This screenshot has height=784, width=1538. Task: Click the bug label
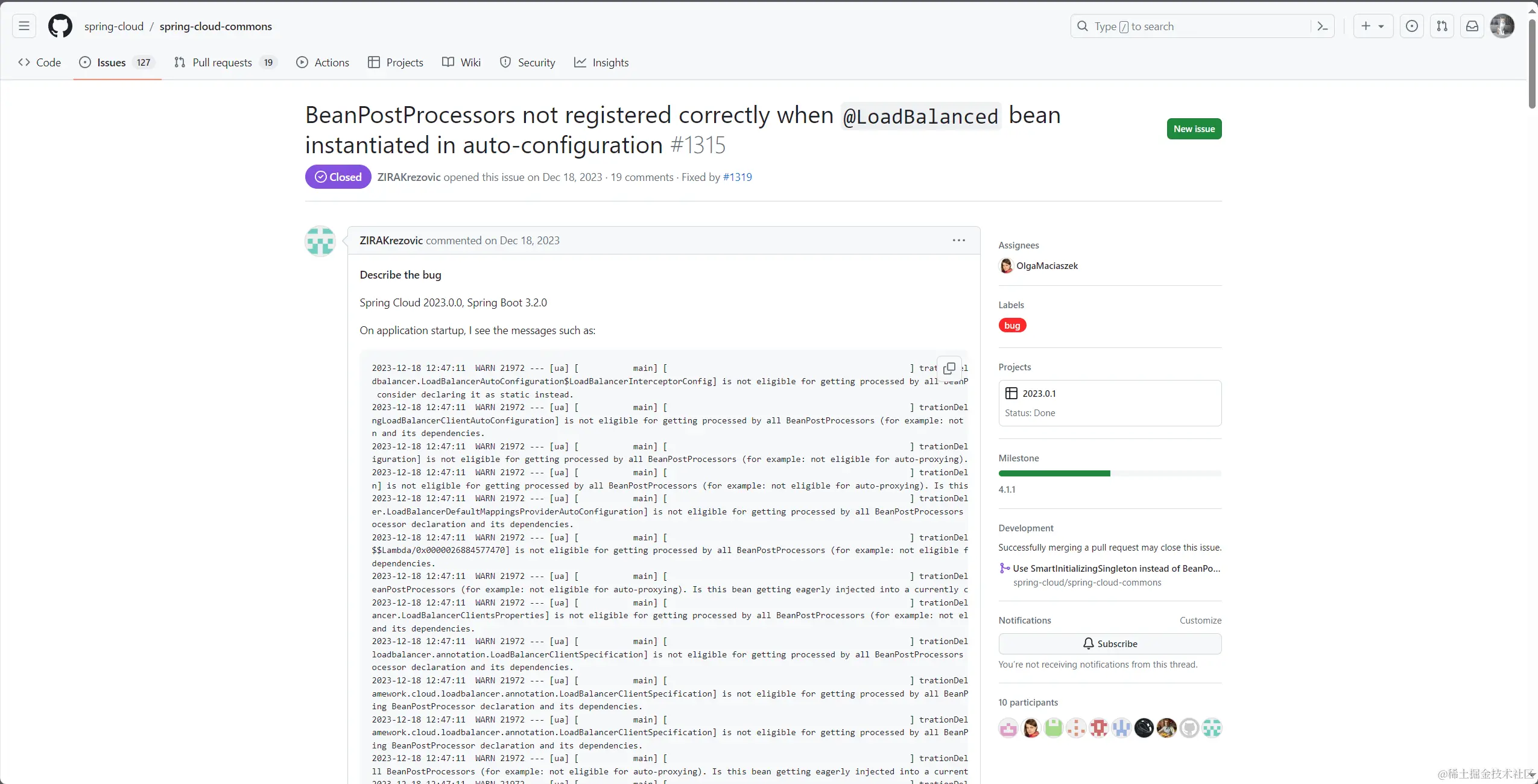pos(1011,325)
